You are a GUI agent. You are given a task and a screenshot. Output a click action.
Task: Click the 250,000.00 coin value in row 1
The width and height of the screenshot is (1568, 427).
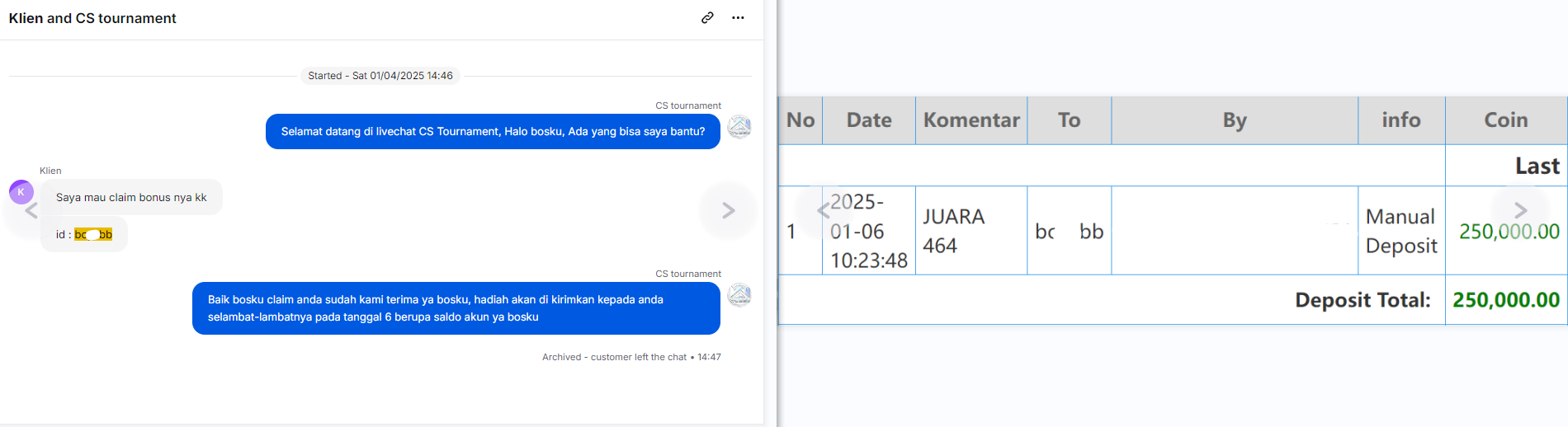tap(1509, 232)
